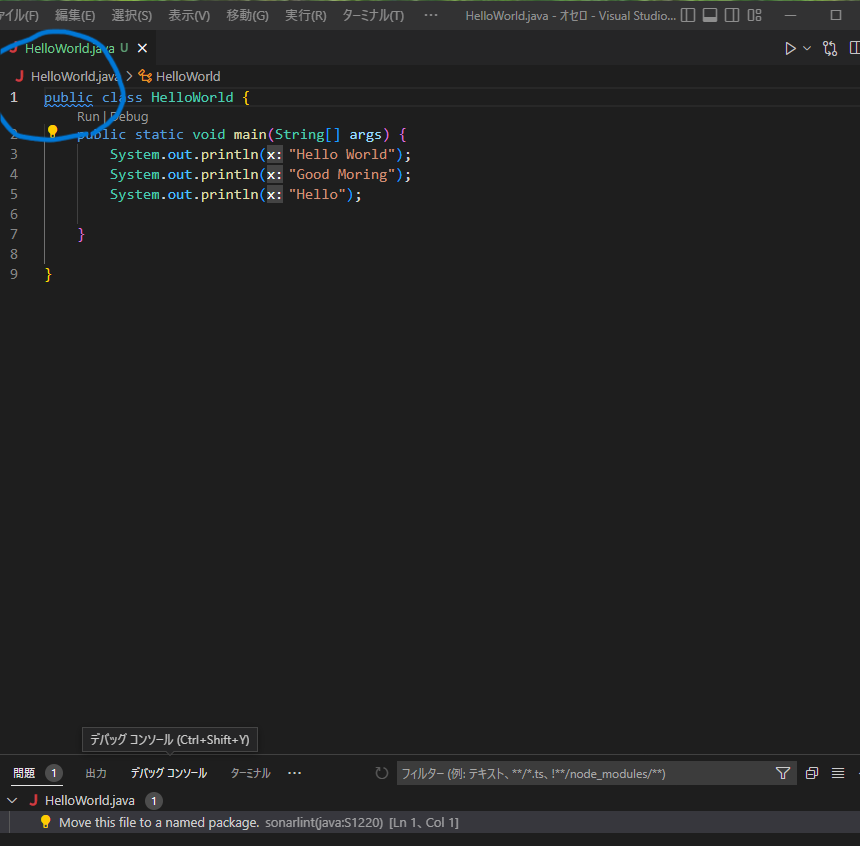Viewport: 860px width, 846px height.
Task: Run HelloWorld.java with the play button
Action: pos(790,47)
